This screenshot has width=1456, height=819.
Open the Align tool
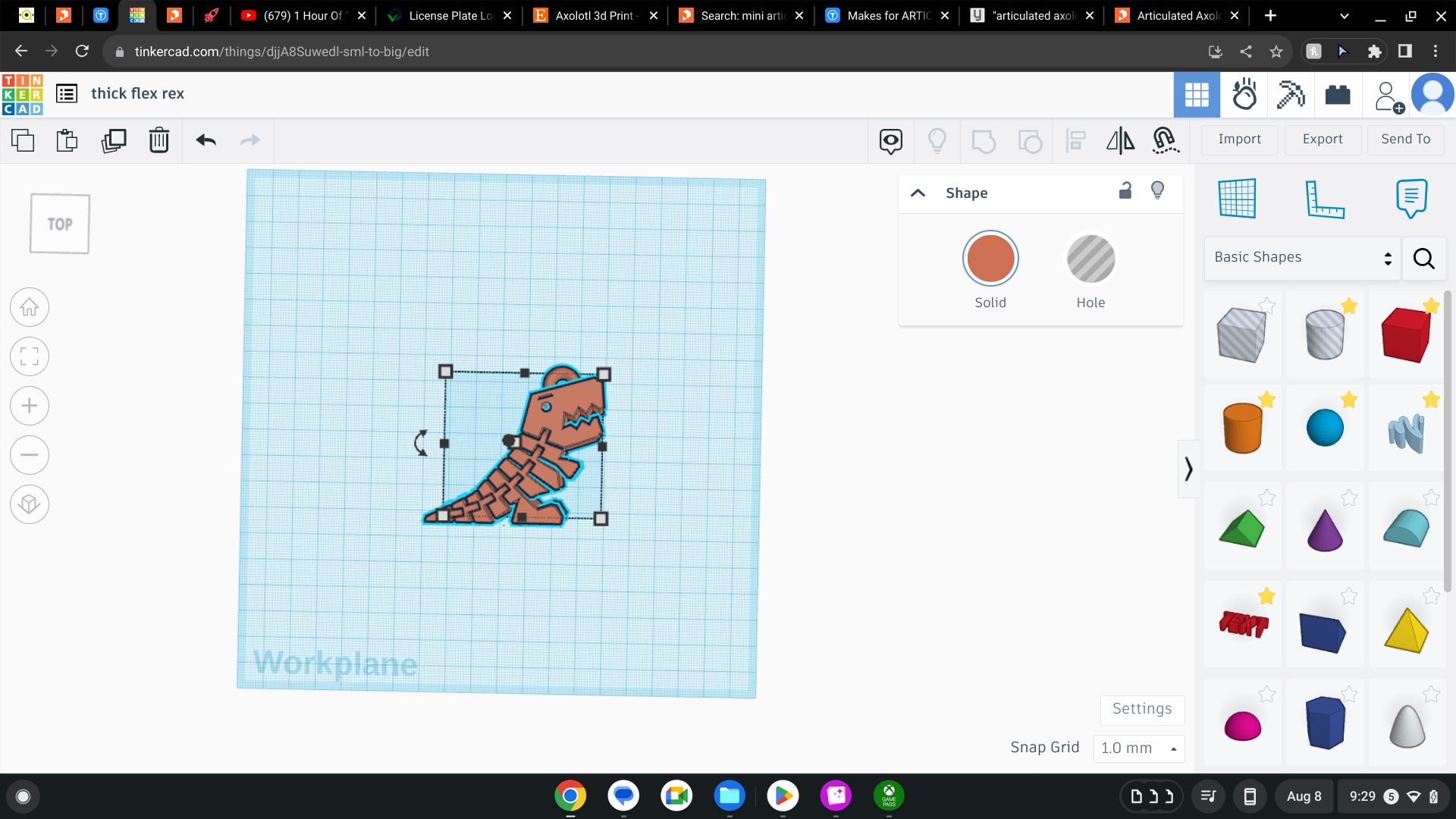[1075, 140]
